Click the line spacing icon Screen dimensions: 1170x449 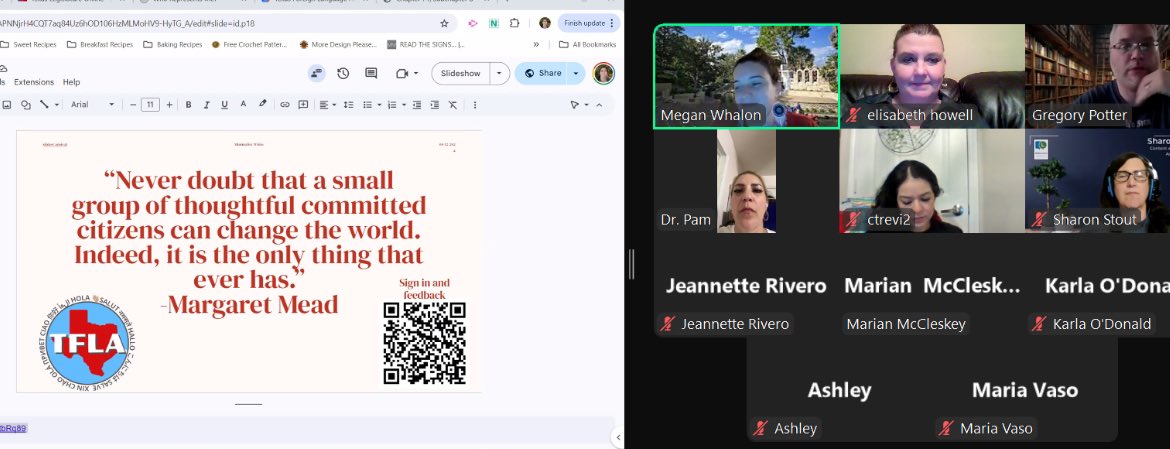(x=348, y=105)
